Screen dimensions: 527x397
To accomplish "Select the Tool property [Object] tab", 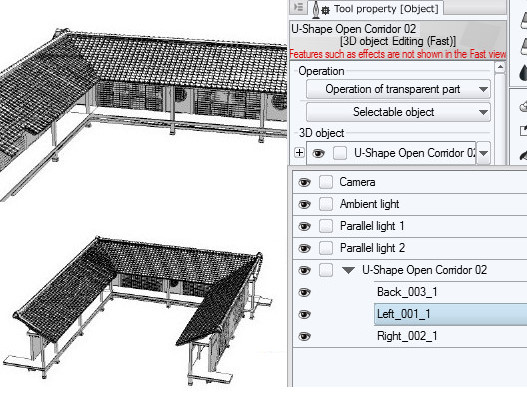I will pos(375,9).
